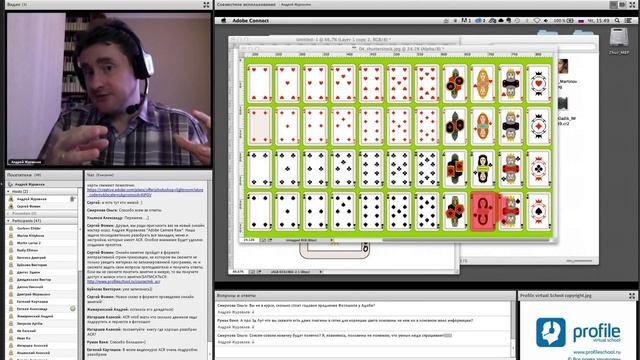Click the jack of diamonds card
The width and height of the screenshot is (640, 360).
[455, 126]
